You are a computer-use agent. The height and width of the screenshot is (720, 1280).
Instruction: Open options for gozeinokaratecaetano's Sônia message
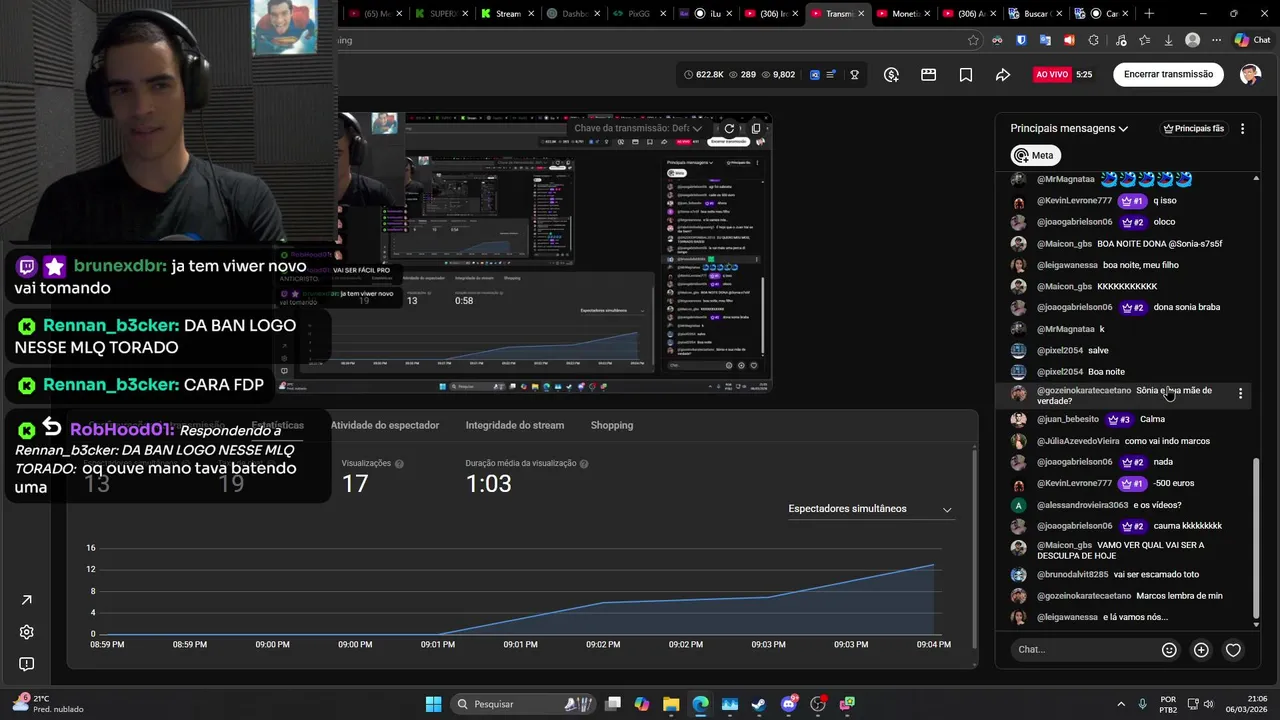pos(1240,394)
